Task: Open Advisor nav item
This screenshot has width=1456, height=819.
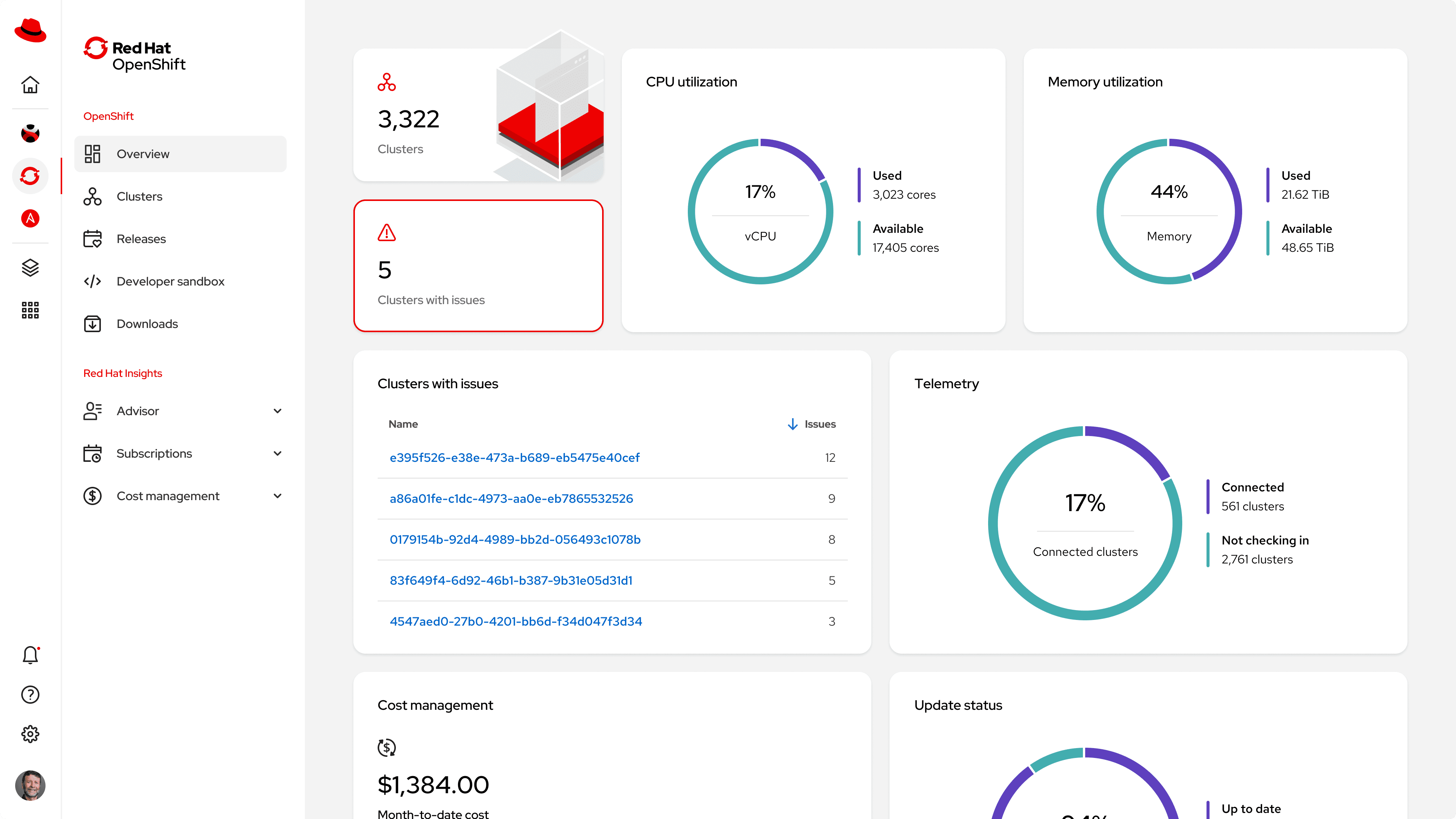Action: click(180, 411)
